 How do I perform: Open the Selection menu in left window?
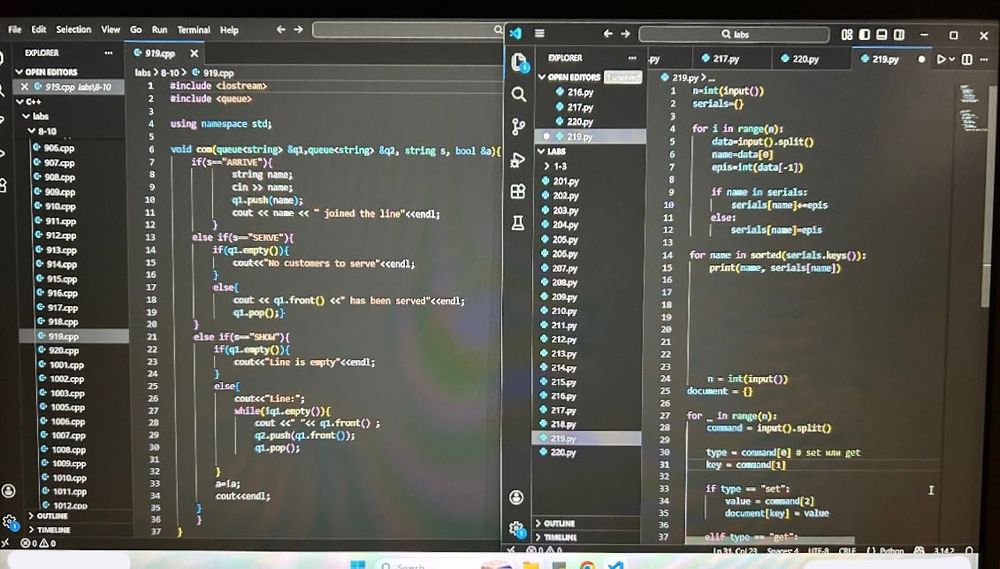click(x=73, y=29)
